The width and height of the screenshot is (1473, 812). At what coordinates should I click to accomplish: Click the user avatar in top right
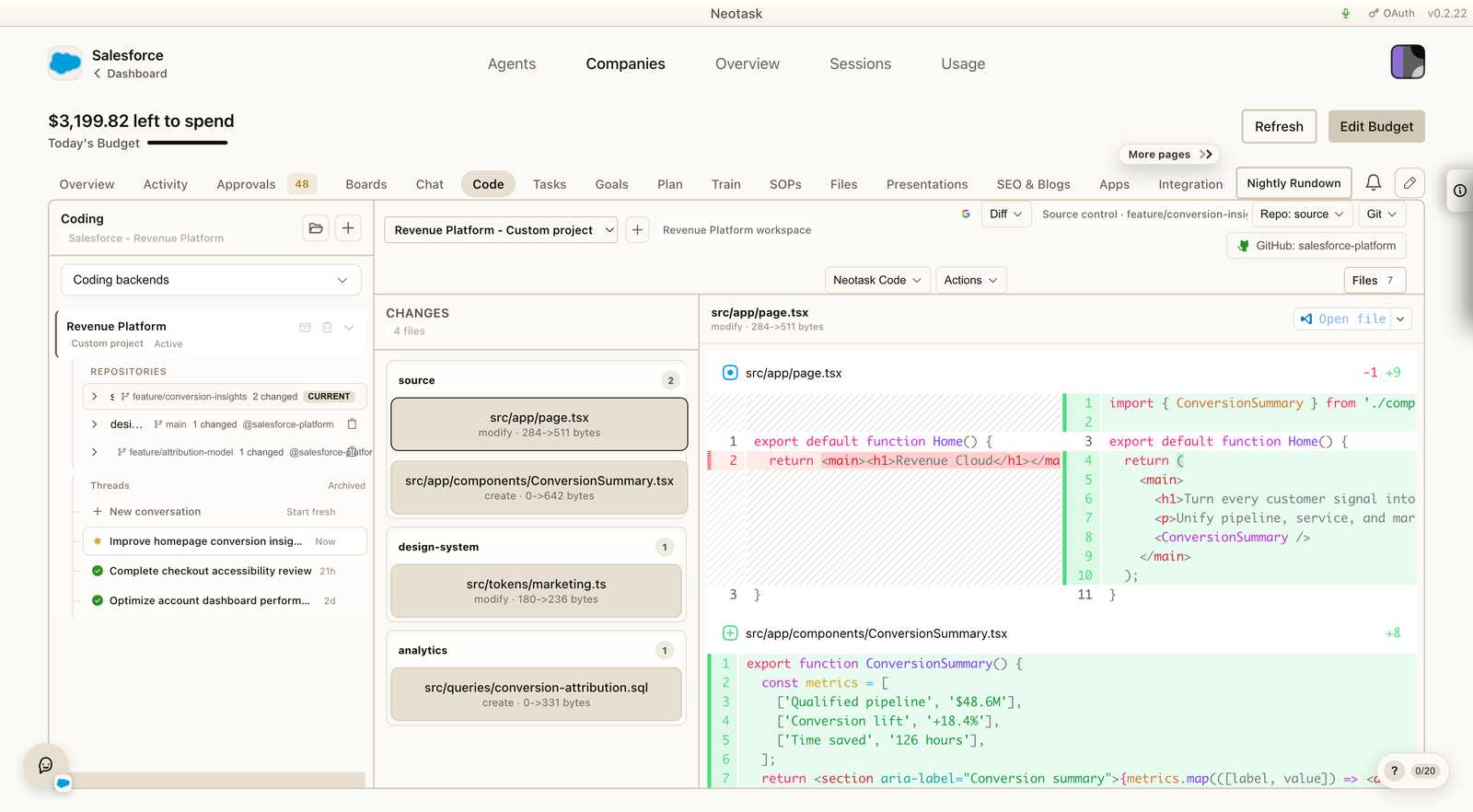(x=1408, y=62)
